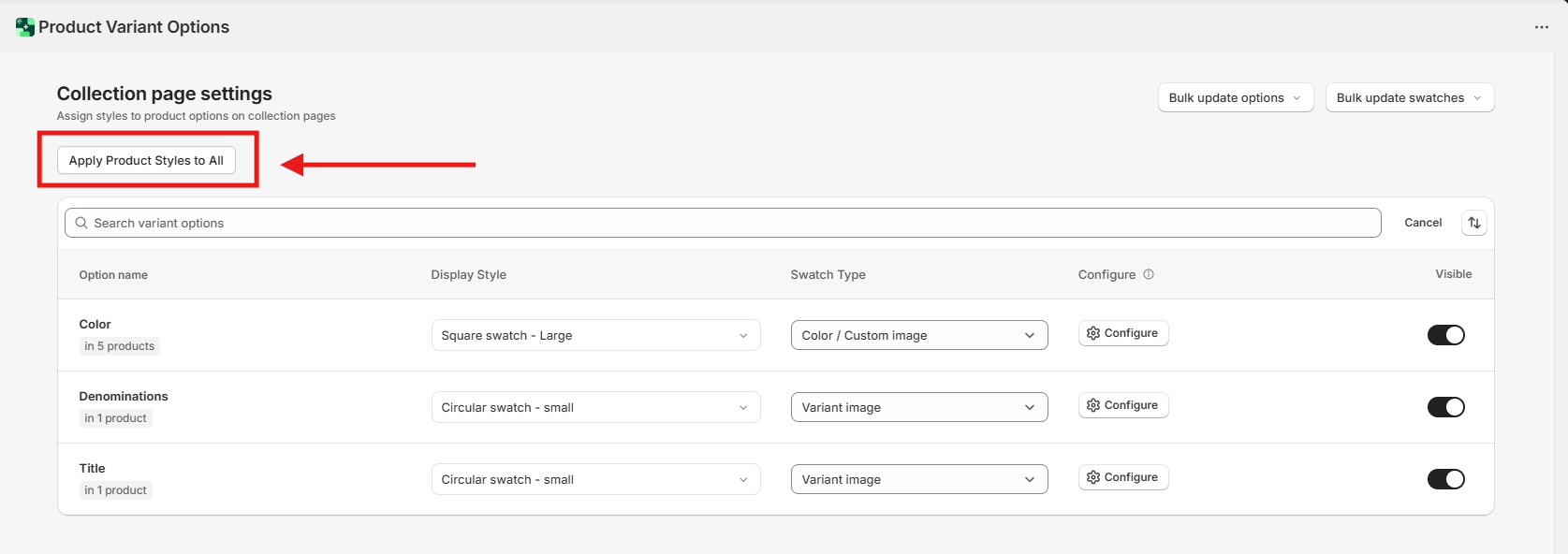This screenshot has height=554, width=1568.
Task: Toggle visibility for Color option
Action: [x=1445, y=335]
